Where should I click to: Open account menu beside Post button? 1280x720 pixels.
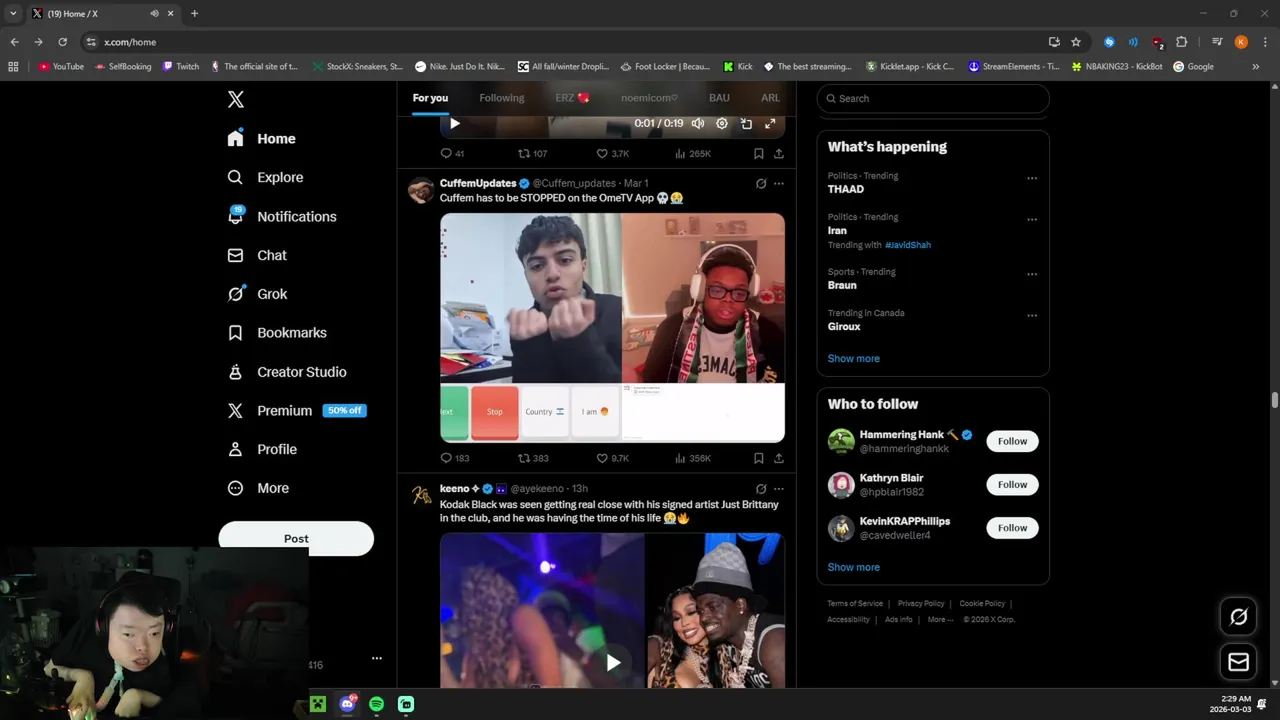click(377, 658)
